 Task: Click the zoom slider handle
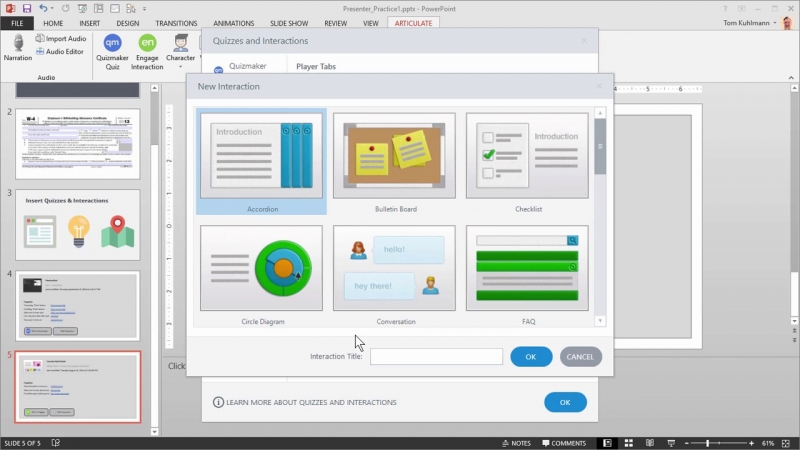(x=708, y=443)
